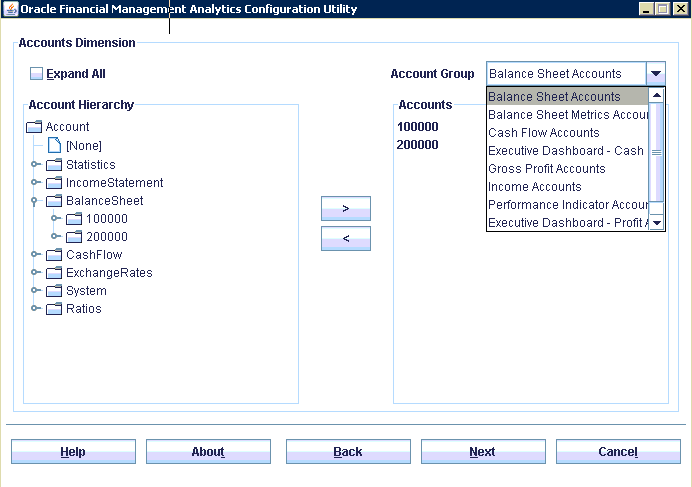Image resolution: width=692 pixels, height=487 pixels.
Task: Select Executive Dashboard - Profit option
Action: click(568, 223)
